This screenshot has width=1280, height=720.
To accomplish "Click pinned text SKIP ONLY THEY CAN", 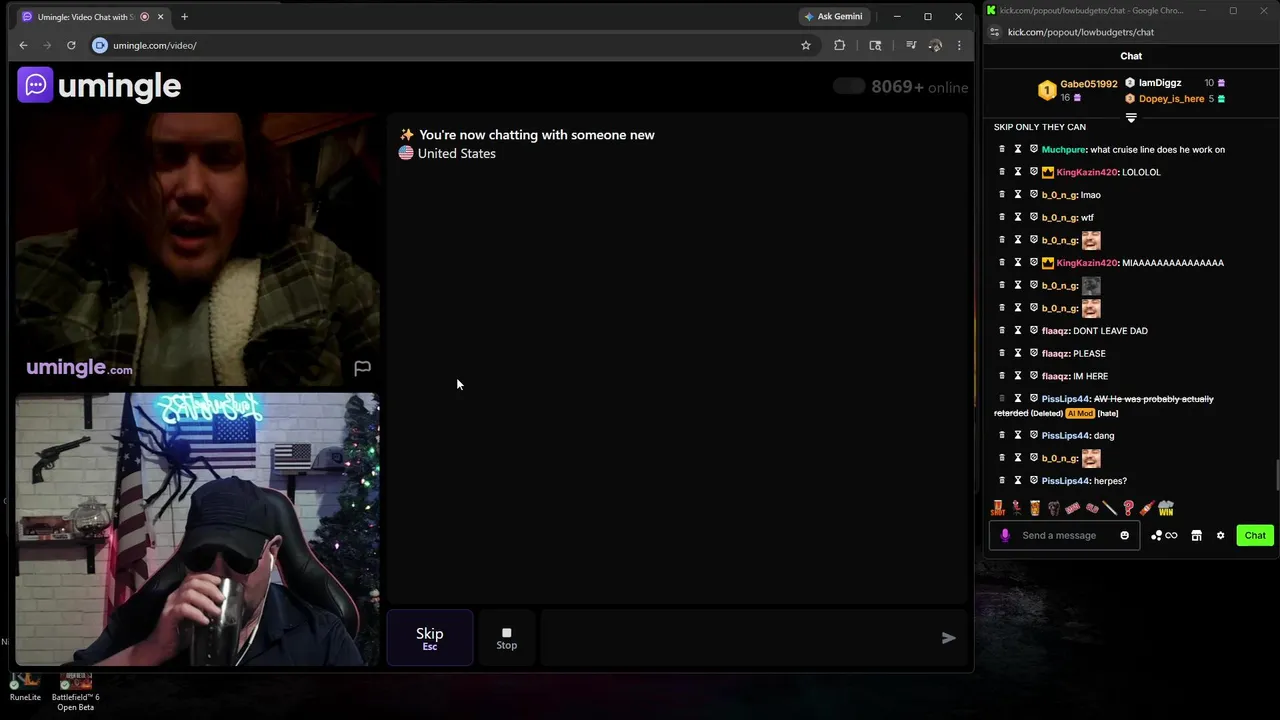I will coord(1040,127).
